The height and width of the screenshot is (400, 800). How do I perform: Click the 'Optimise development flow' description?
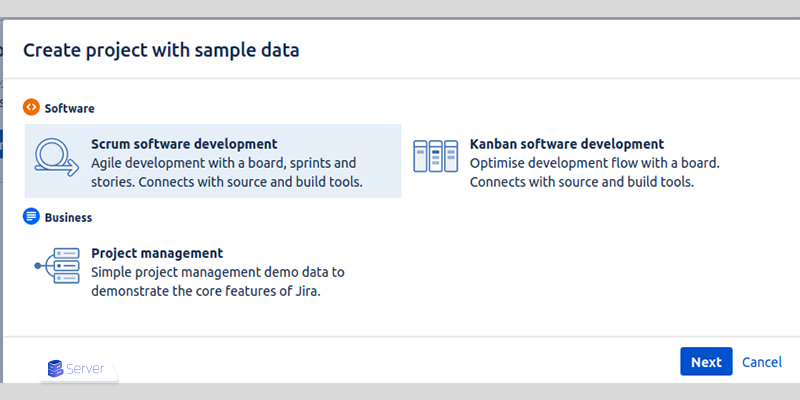pyautogui.click(x=594, y=172)
